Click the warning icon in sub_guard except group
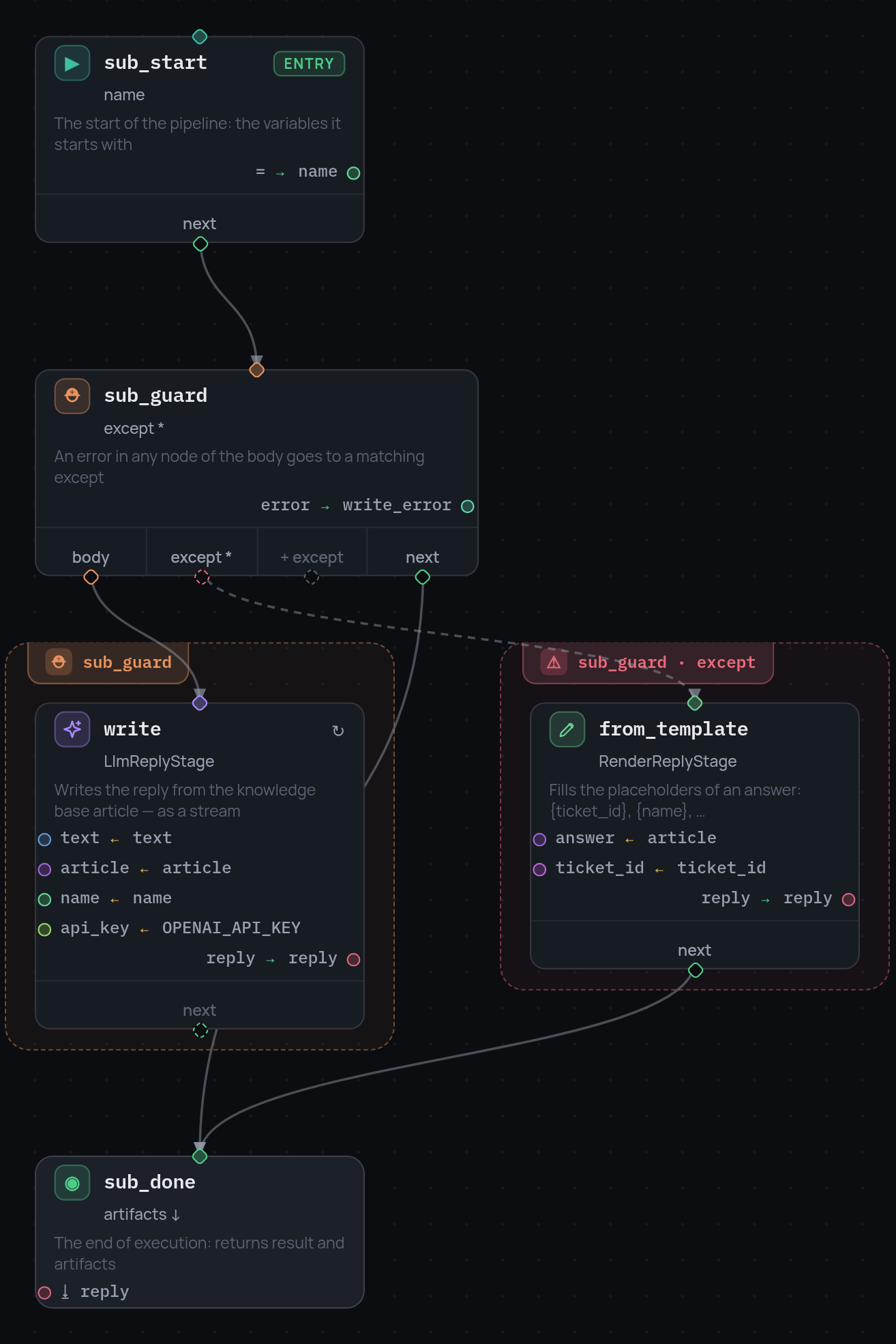 [554, 662]
